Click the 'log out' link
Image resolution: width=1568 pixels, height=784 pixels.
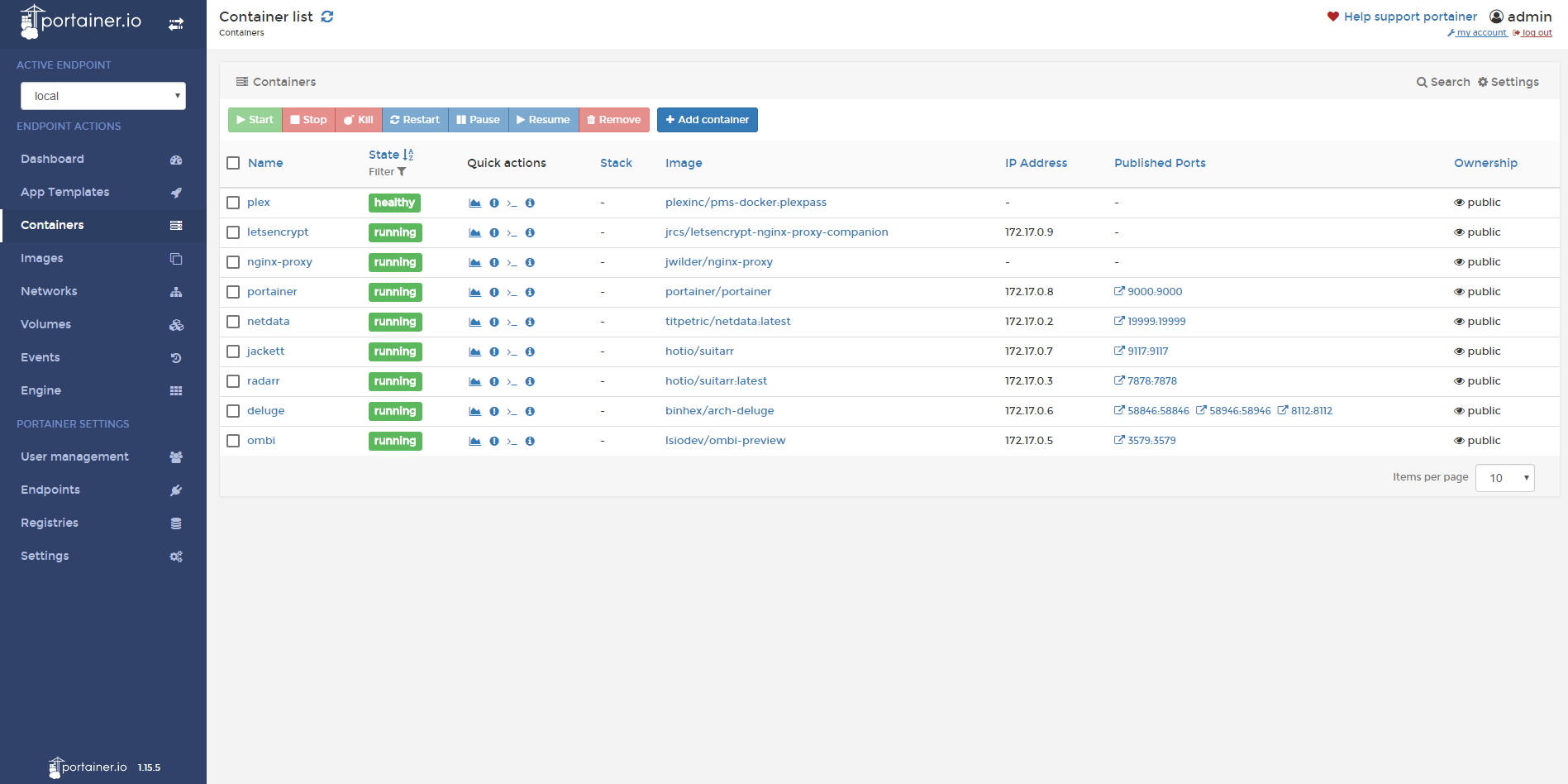[x=1532, y=33]
